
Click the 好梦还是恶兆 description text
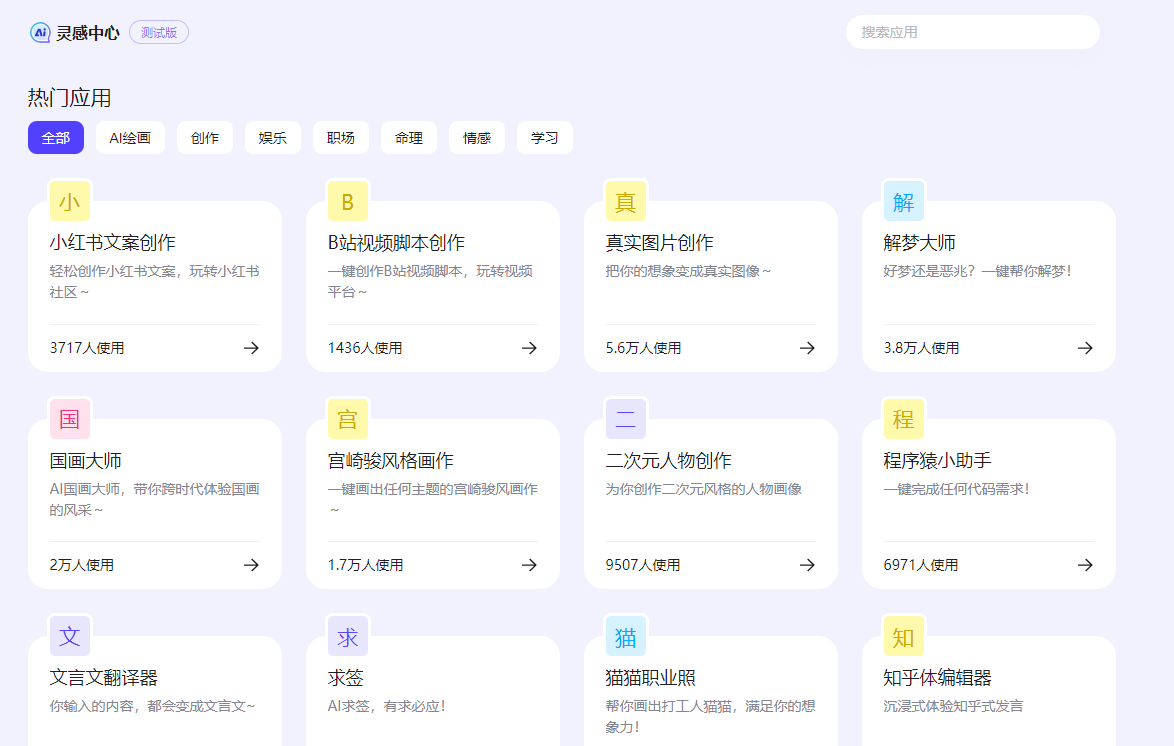(x=978, y=271)
